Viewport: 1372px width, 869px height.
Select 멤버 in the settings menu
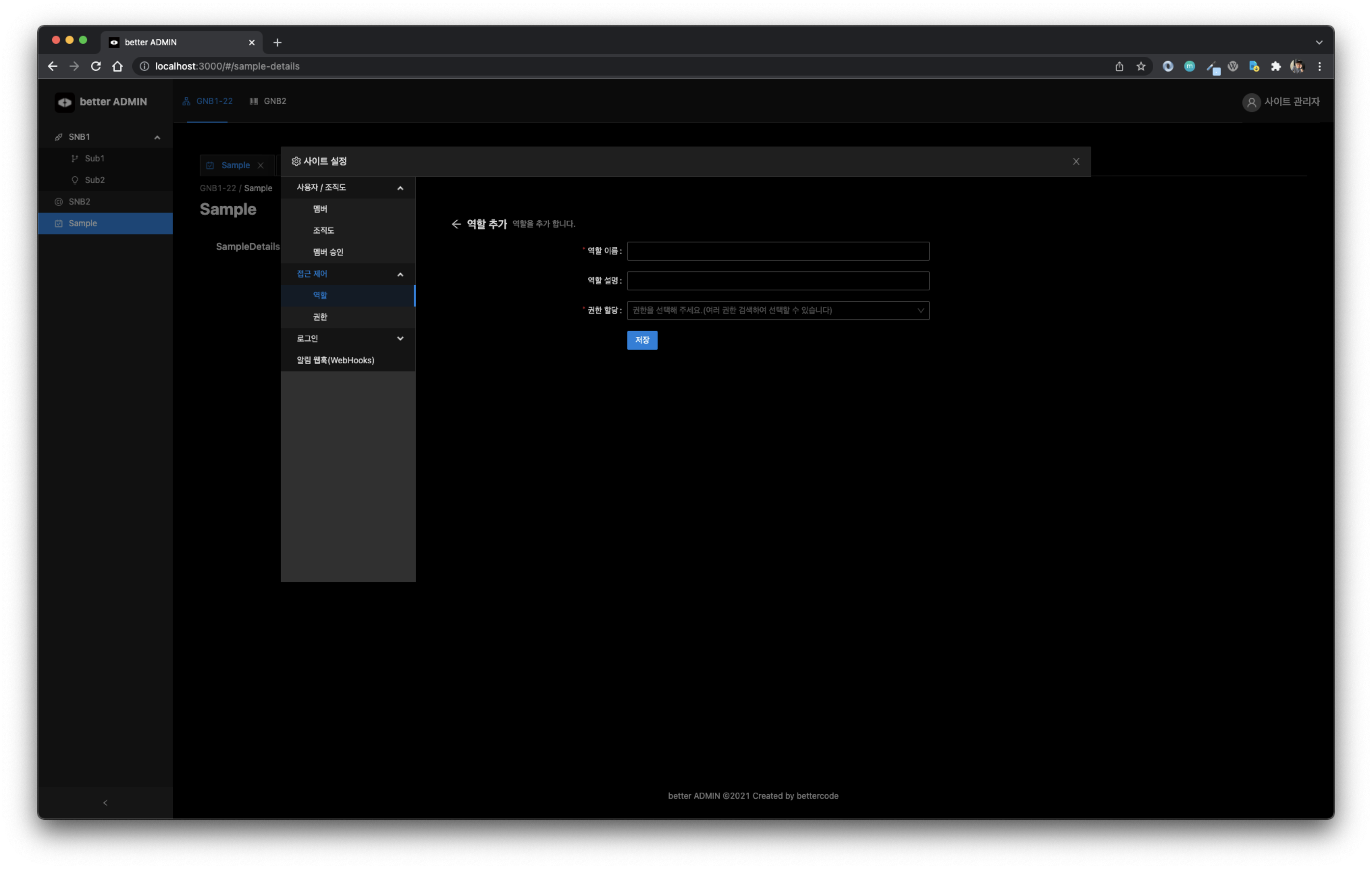pos(320,209)
